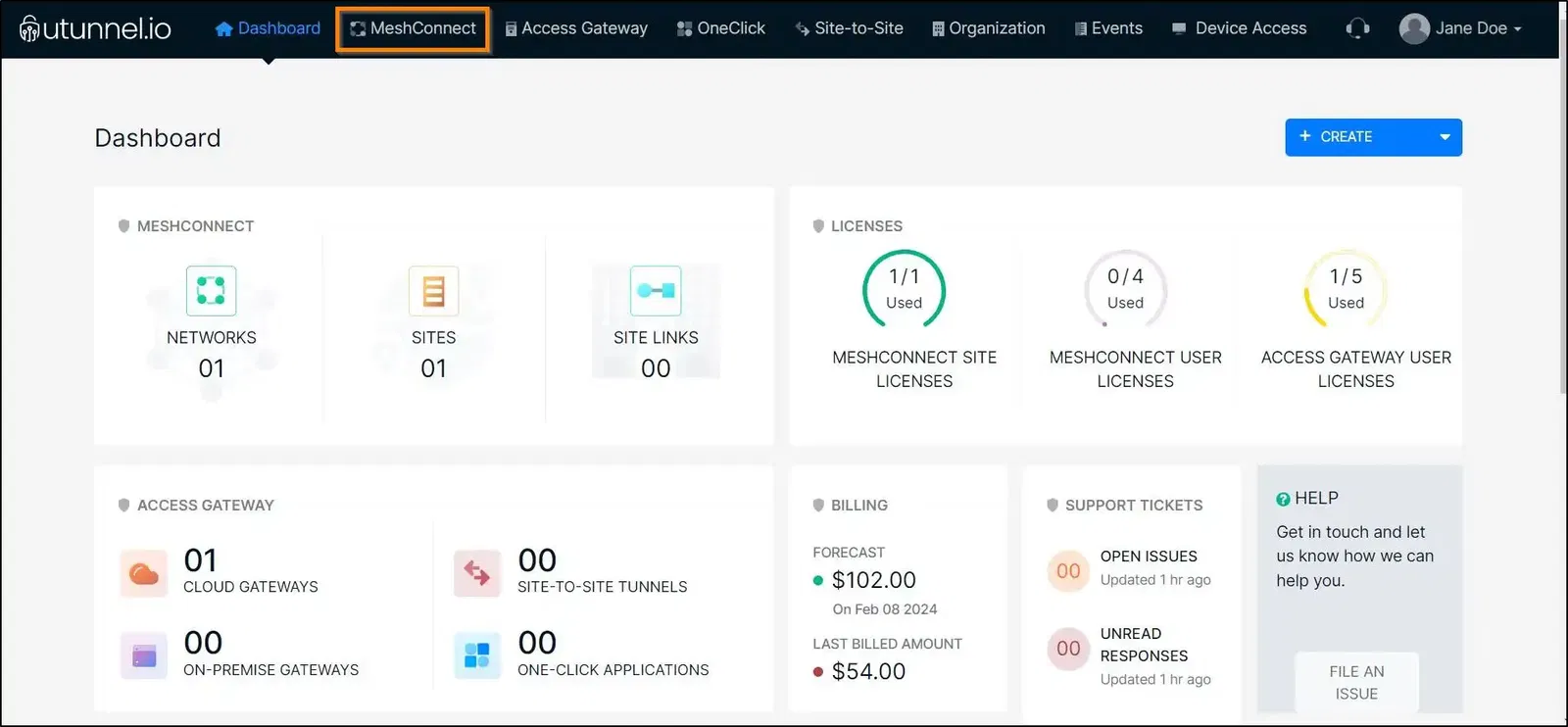Click the One-Click Applications icon
This screenshot has height=727, width=1568.
pos(477,655)
